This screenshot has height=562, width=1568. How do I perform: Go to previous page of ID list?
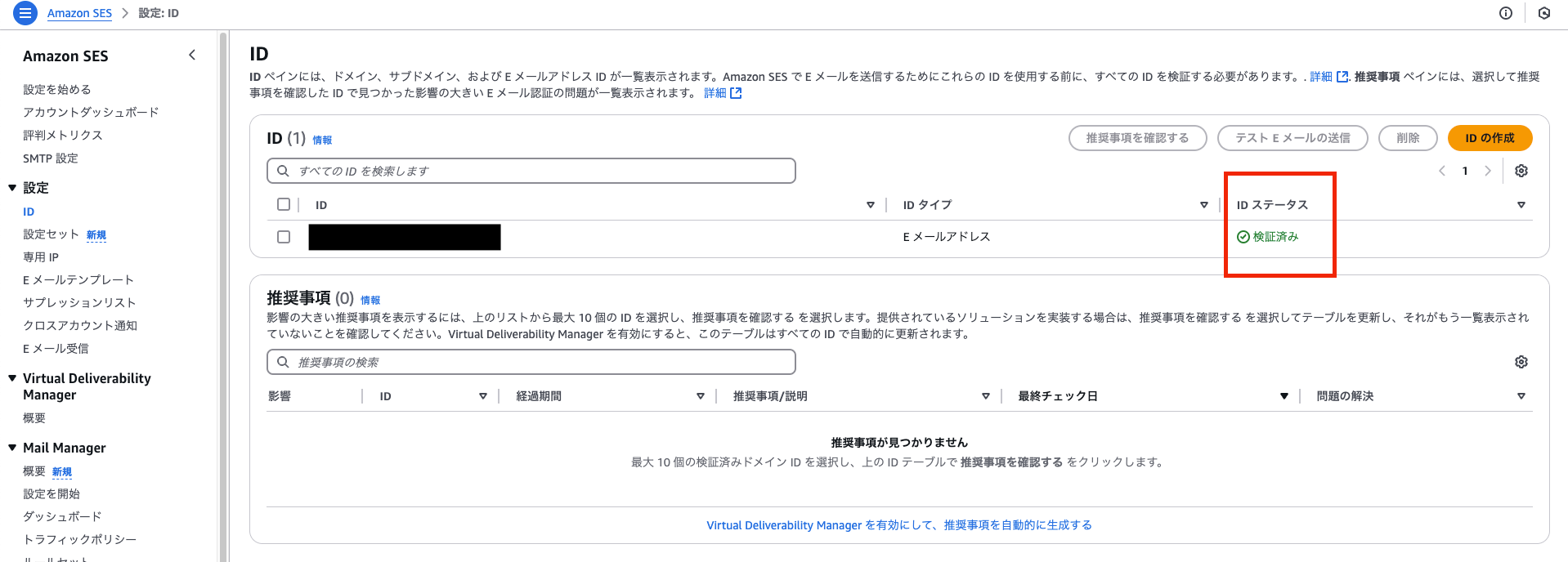1442,171
